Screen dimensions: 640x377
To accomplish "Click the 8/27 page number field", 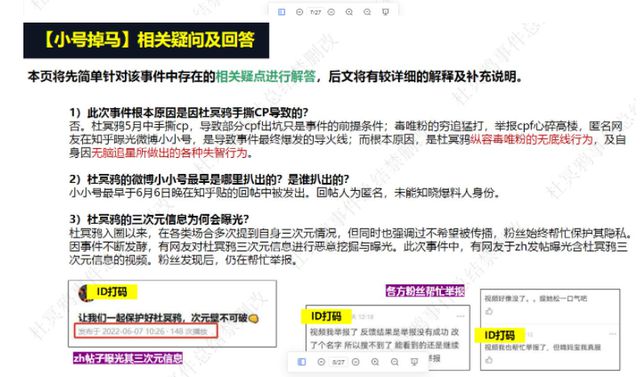I will point(338,362).
